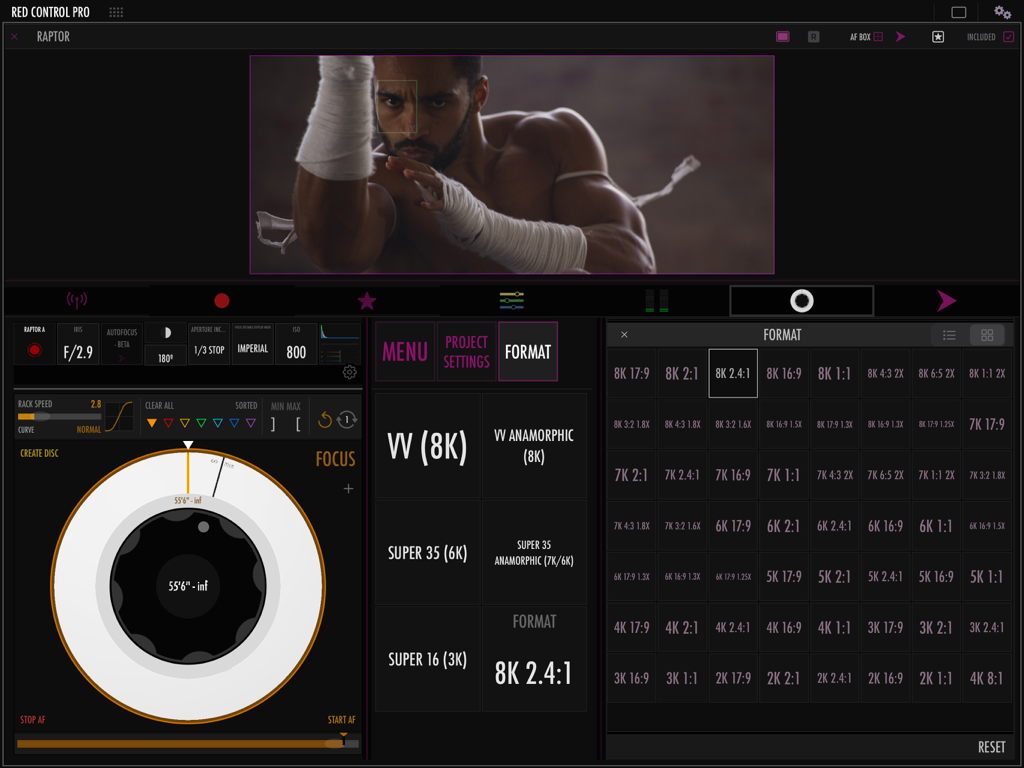
Task: Open the wireless connection tab icon
Action: [x=76, y=300]
